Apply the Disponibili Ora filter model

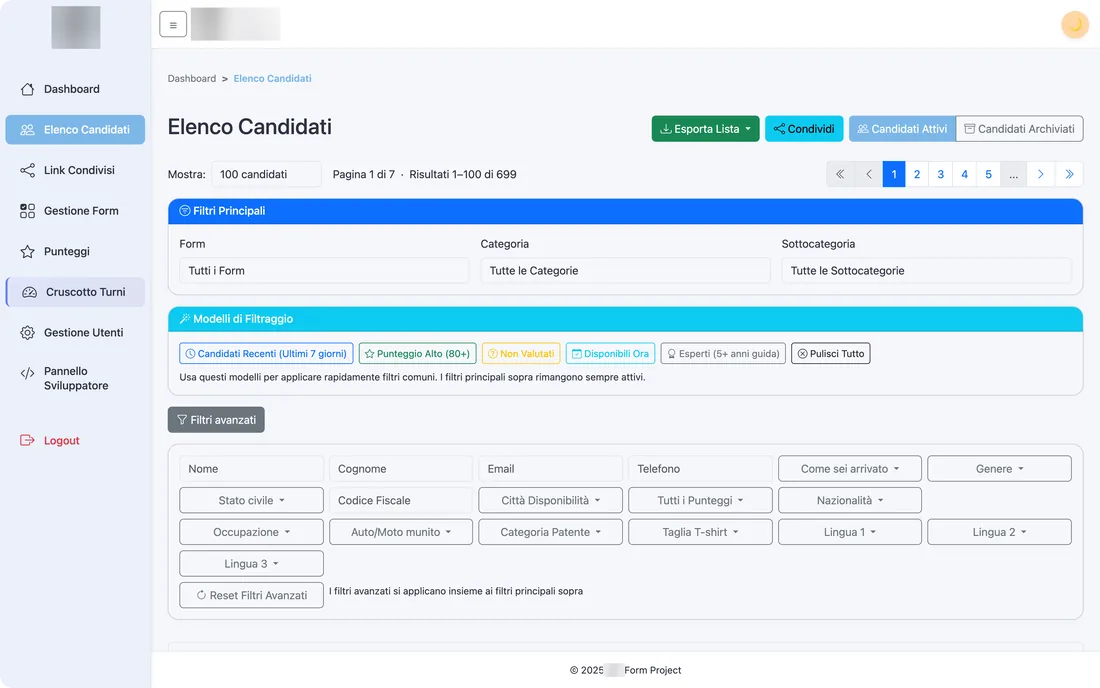610,353
